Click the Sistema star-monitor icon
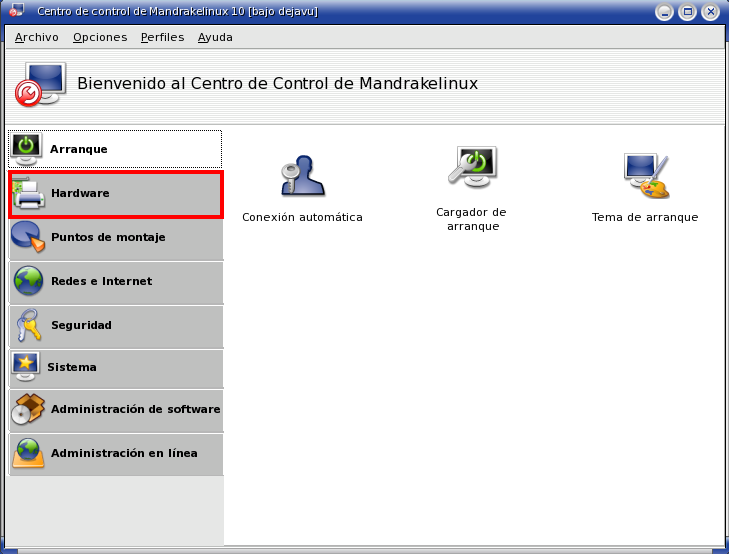This screenshot has height=554, width=729. [x=26, y=367]
